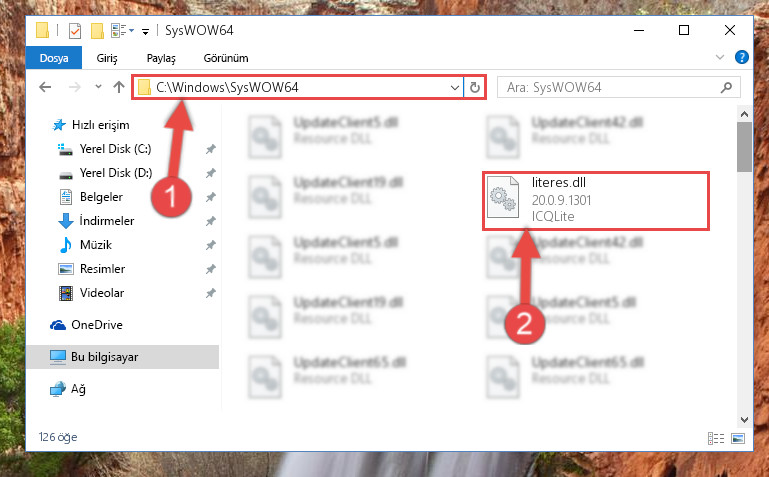Image resolution: width=769 pixels, height=477 pixels.
Task: Unpin Yerel Disk (C:) from quick access
Action: pyautogui.click(x=211, y=149)
